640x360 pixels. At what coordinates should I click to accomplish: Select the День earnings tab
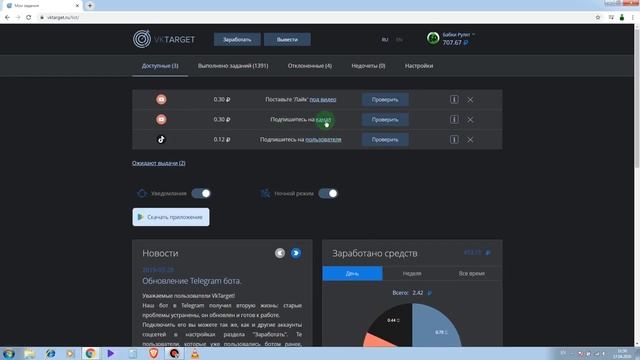pos(352,273)
